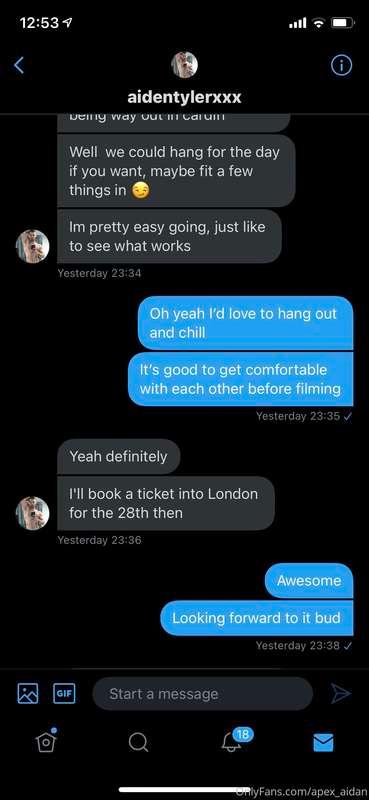369x800 pixels.
Task: Open the GIF picker
Action: (x=64, y=694)
